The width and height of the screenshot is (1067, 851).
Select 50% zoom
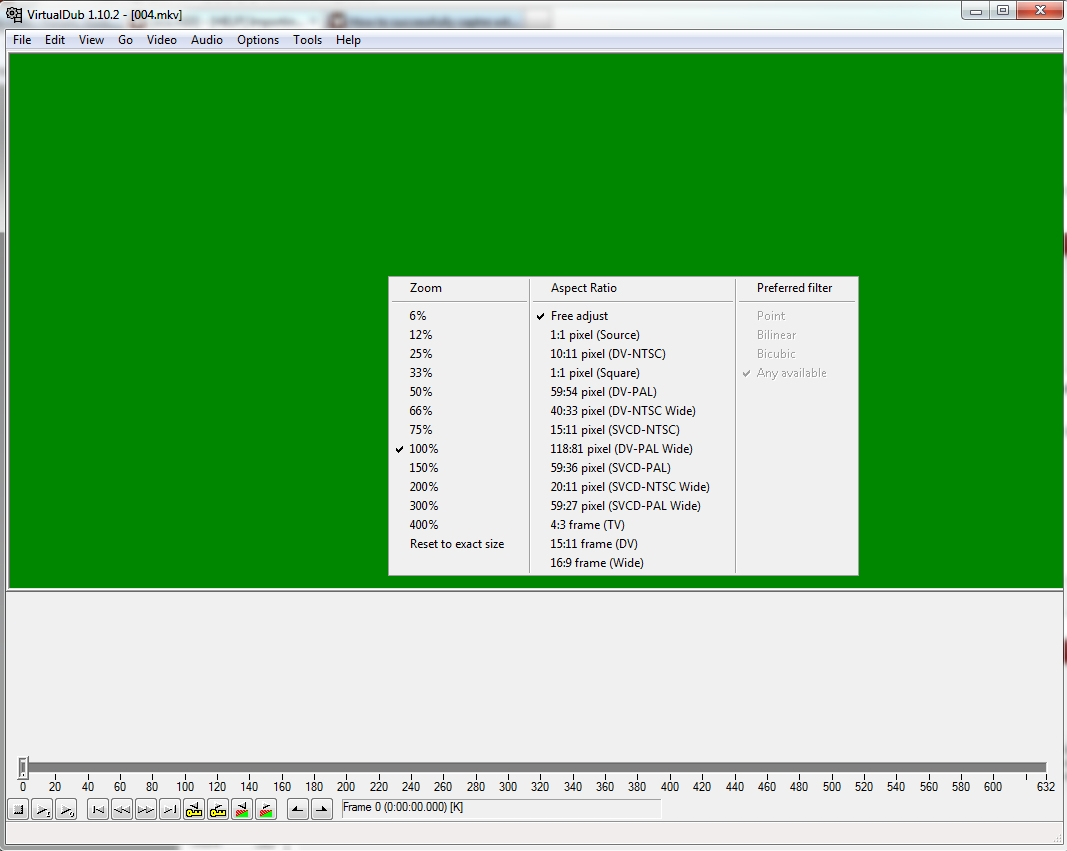point(459,392)
